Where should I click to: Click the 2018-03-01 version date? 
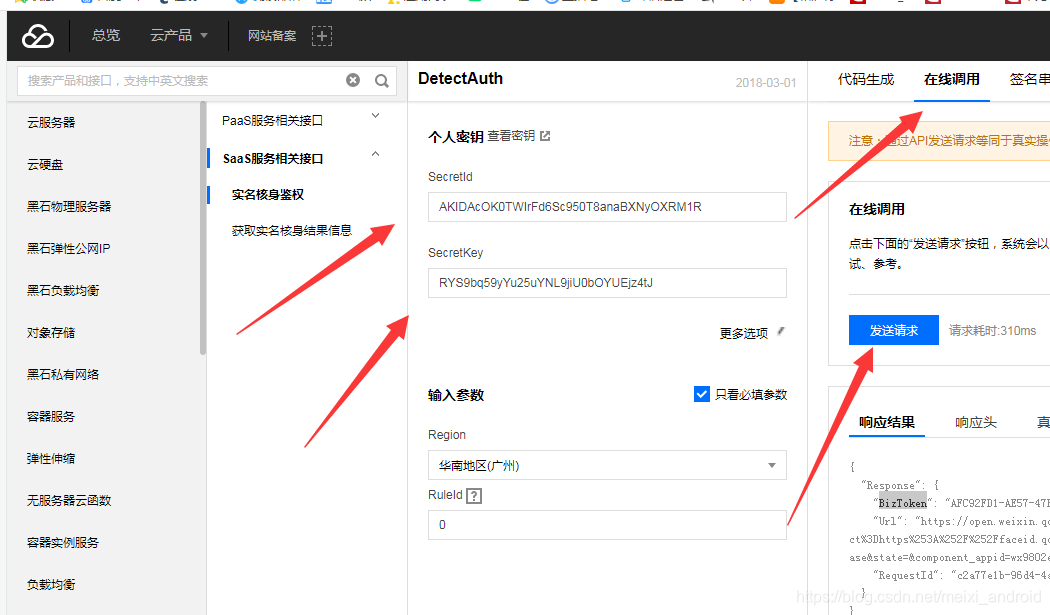766,82
